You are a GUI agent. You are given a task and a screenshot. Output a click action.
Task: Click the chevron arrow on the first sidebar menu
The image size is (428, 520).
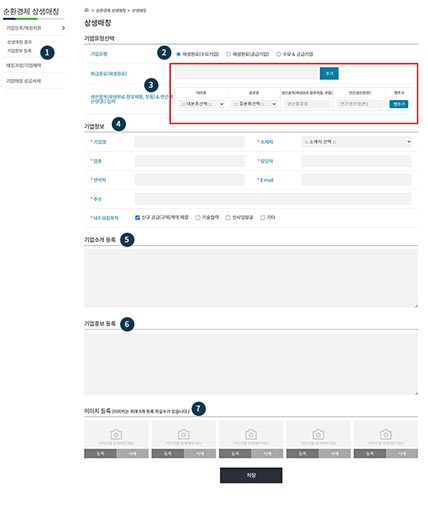[x=63, y=28]
